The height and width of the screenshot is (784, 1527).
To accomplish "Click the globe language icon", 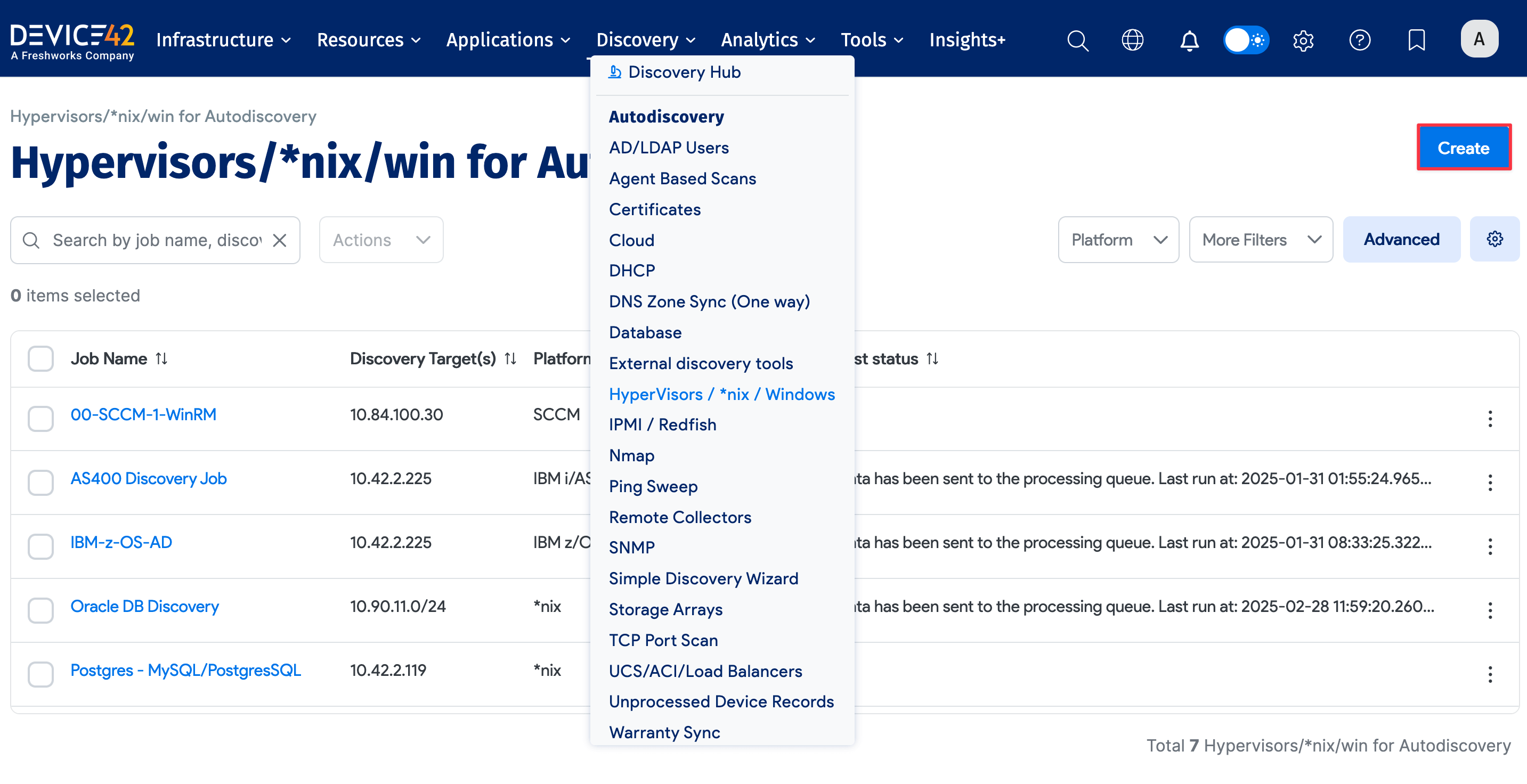I will point(1133,40).
